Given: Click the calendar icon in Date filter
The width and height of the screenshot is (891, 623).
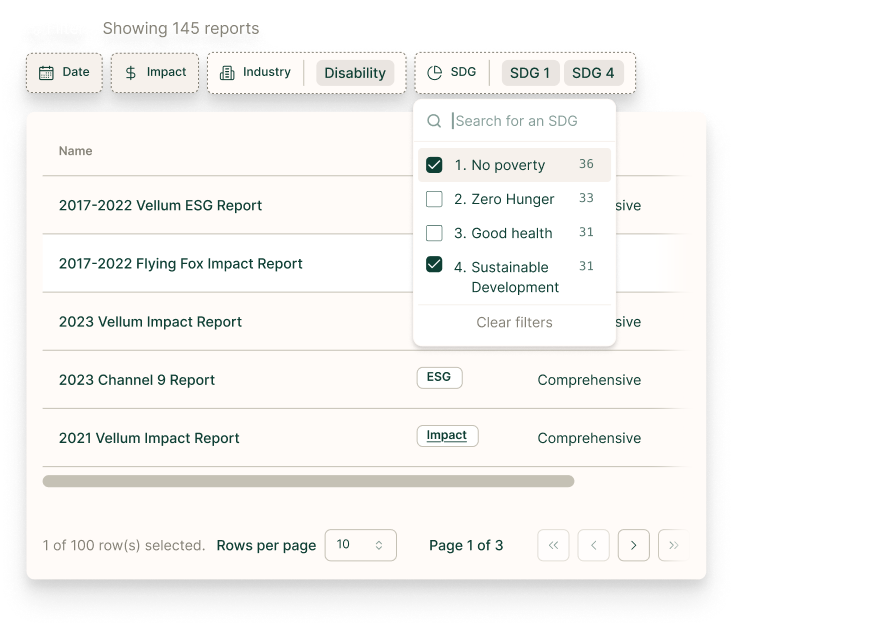Looking at the screenshot, I should coord(46,73).
